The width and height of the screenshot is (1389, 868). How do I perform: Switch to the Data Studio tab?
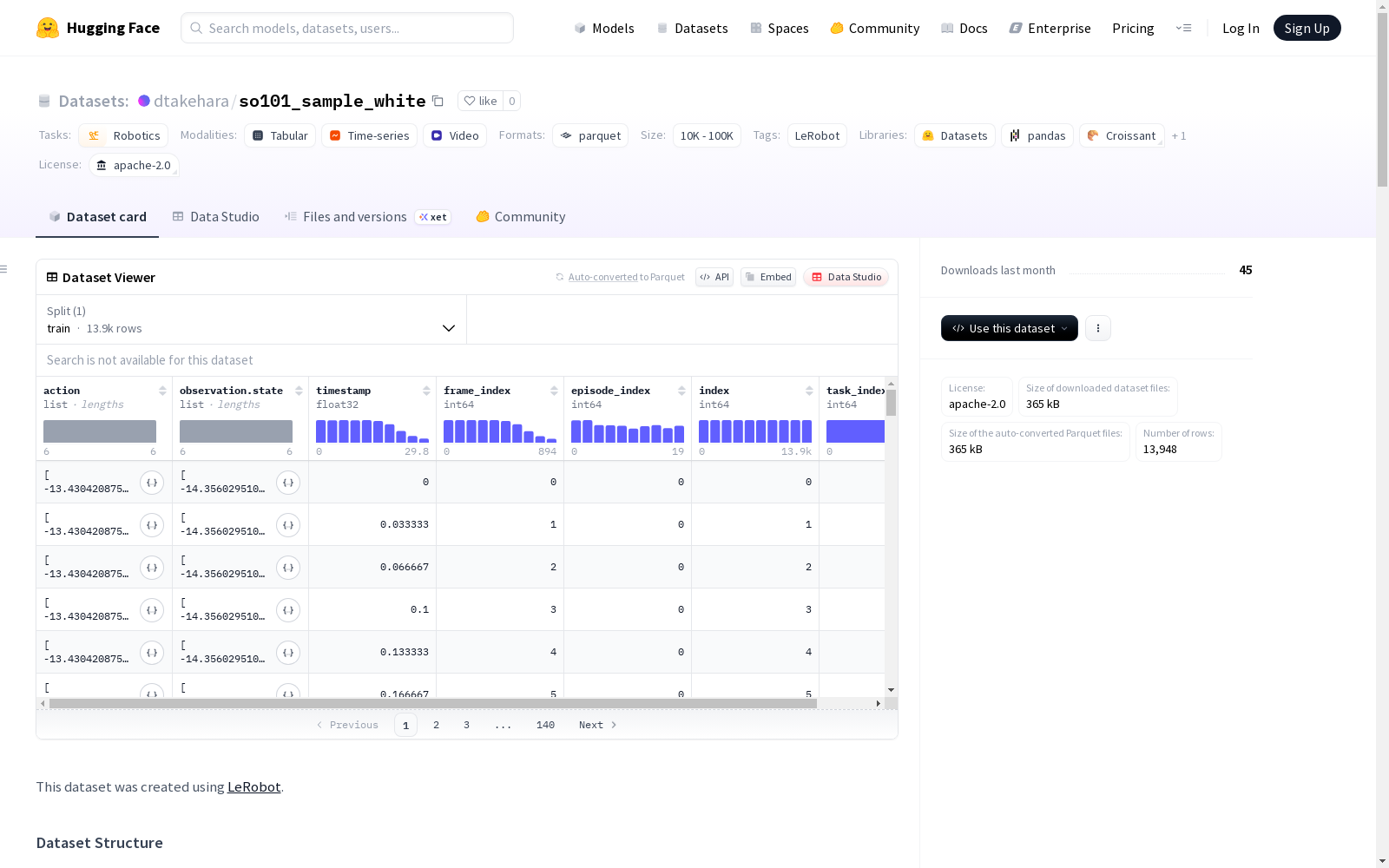(216, 217)
